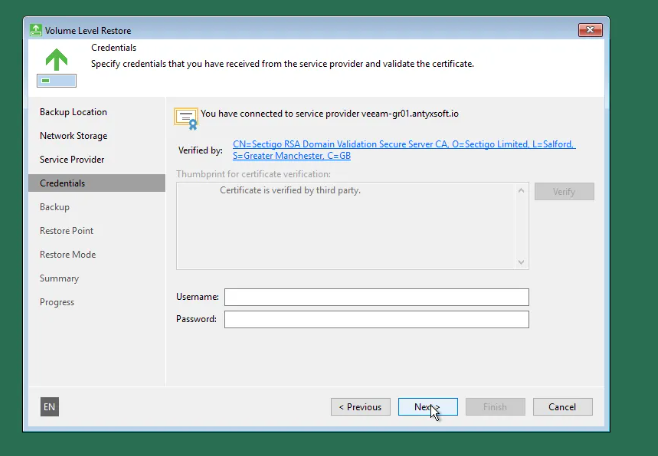The height and width of the screenshot is (456, 658).
Task: Open the EN language selector
Action: pos(50,406)
